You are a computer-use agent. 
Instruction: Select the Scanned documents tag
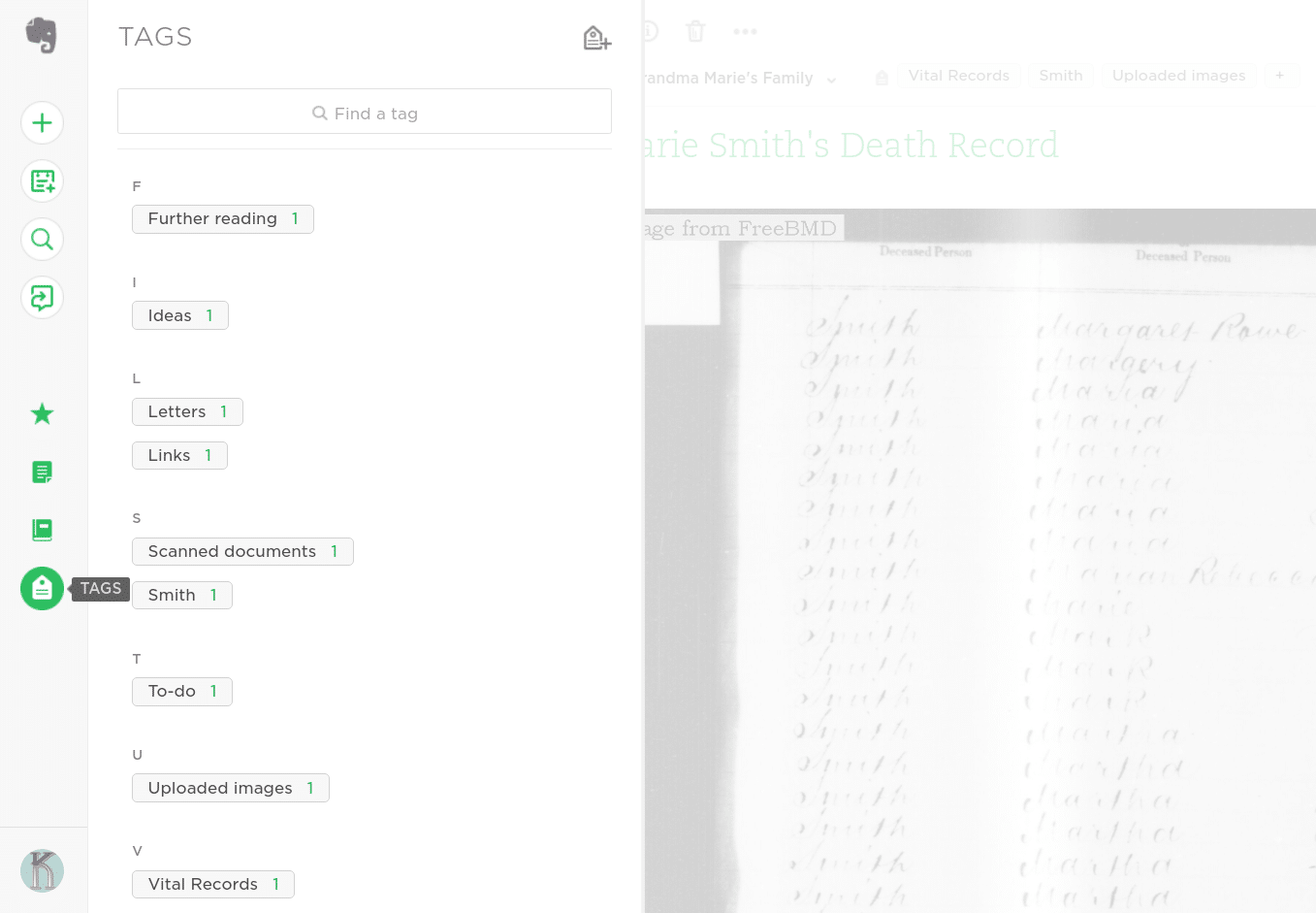point(242,551)
